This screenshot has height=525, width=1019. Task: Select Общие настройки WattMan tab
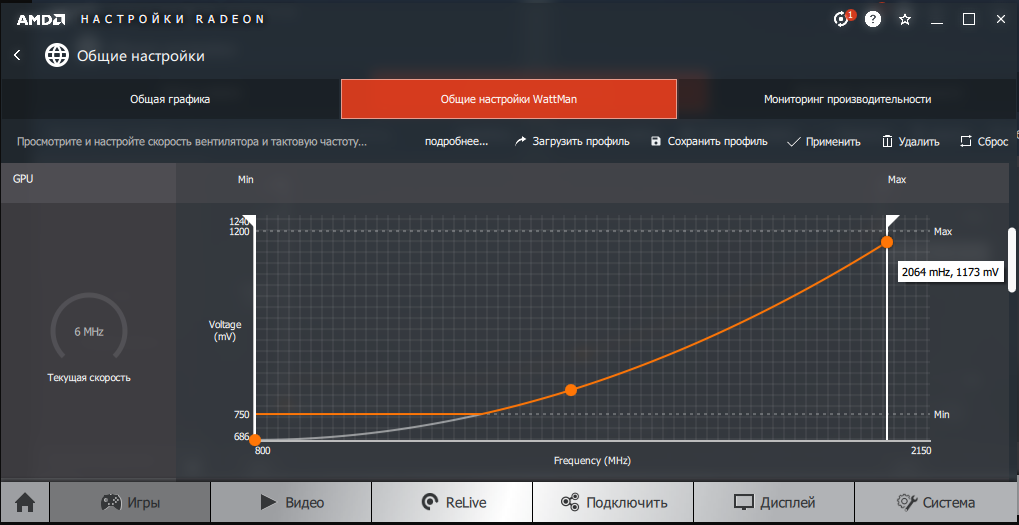[x=509, y=99]
